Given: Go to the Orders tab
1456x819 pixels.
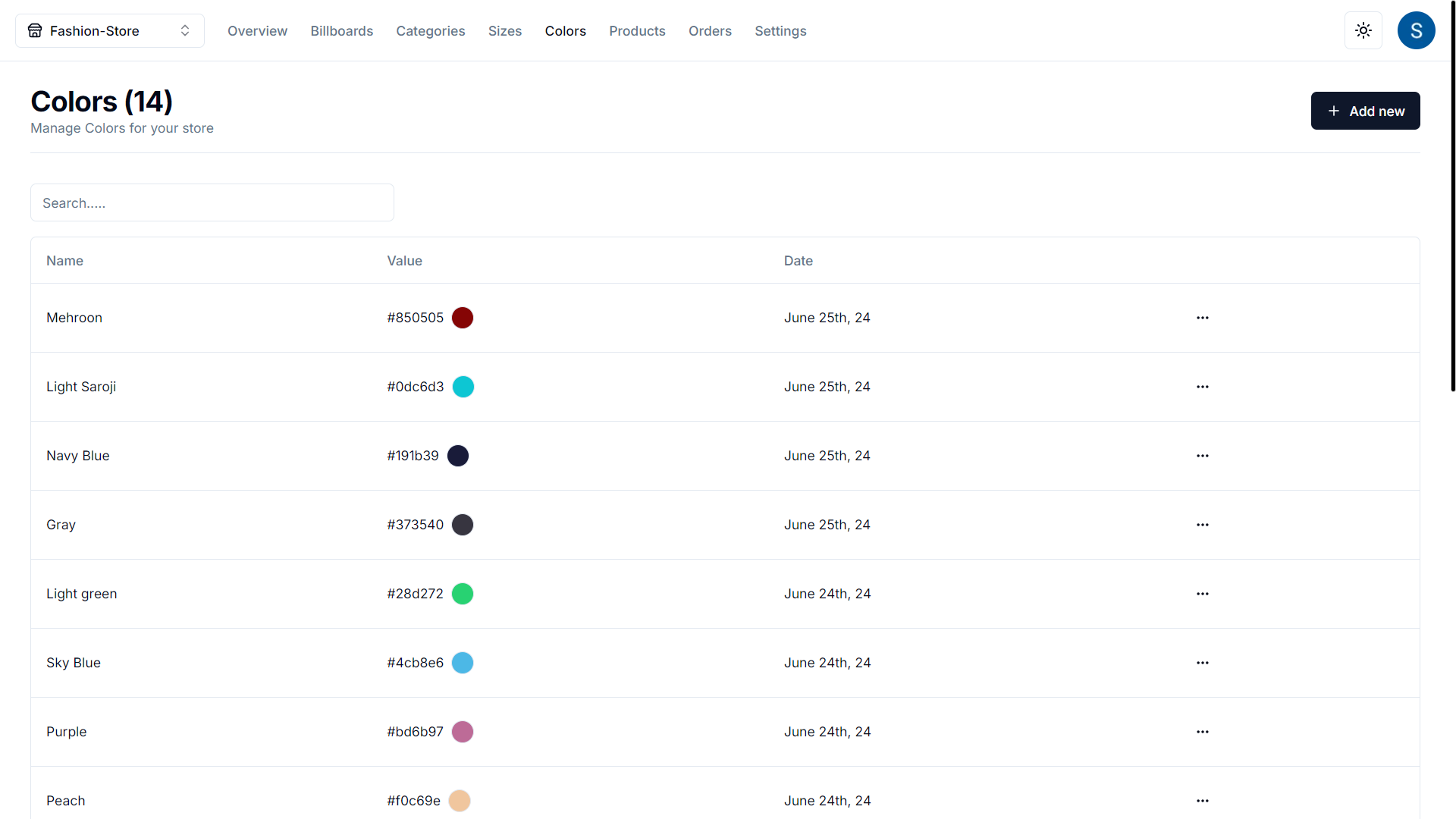Looking at the screenshot, I should pyautogui.click(x=710, y=31).
